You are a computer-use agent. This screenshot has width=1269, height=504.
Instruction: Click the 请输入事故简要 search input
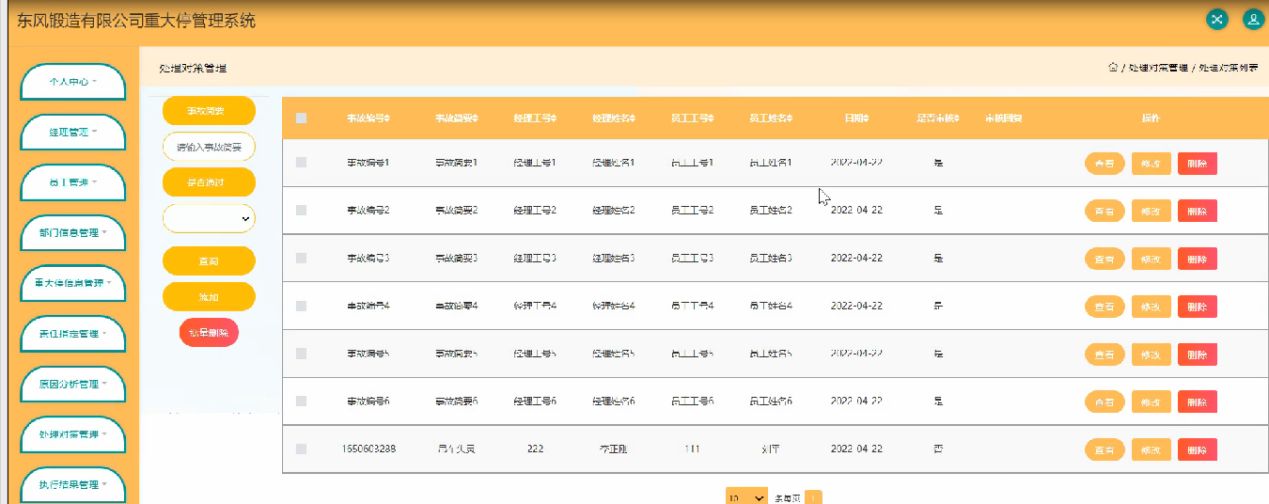tap(209, 147)
